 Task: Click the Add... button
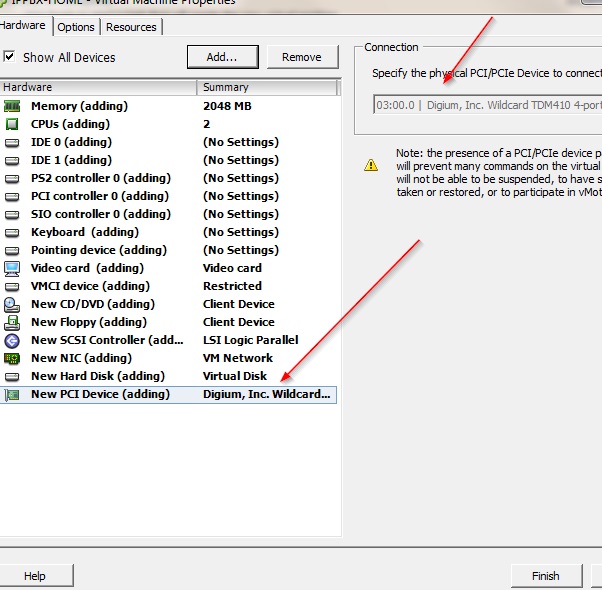[222, 57]
